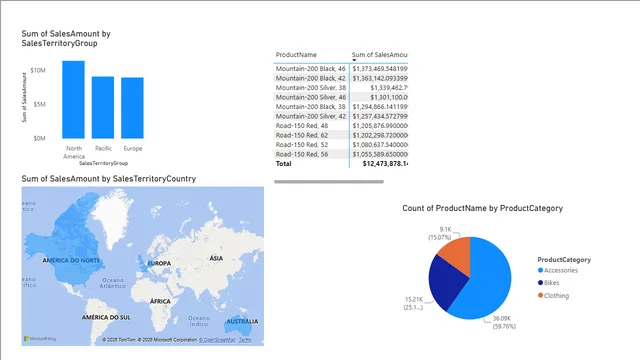Select row Mountain-200 Black, 46
640x360 pixels.
coord(341,69)
